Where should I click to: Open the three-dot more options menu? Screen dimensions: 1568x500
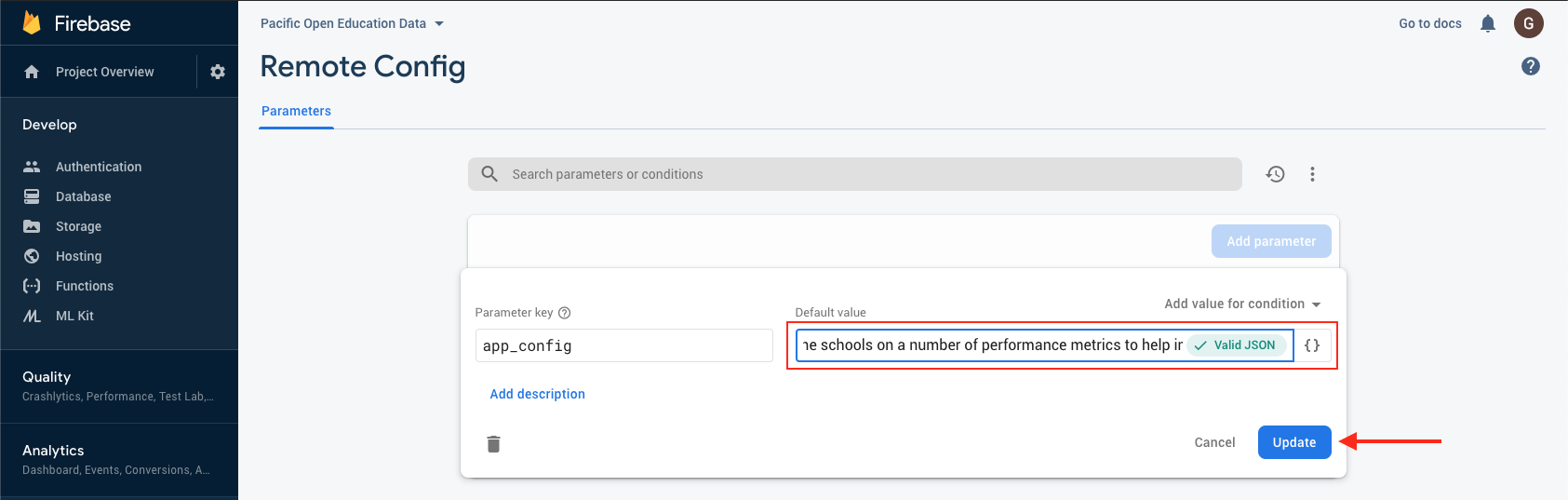tap(1312, 174)
